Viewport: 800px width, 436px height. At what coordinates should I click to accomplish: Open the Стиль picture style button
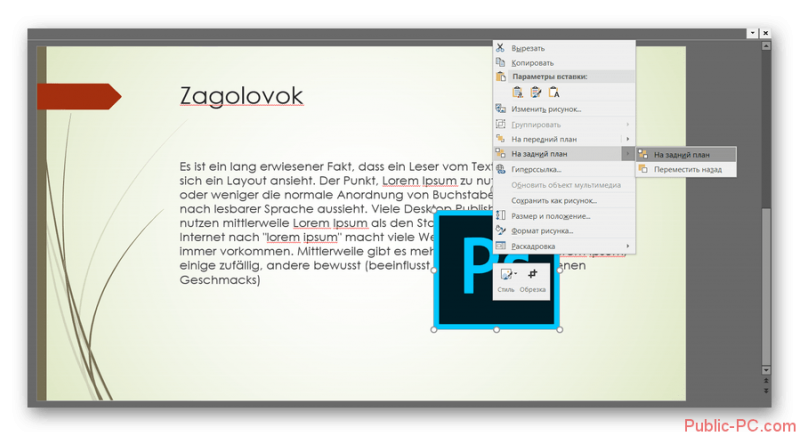[506, 280]
